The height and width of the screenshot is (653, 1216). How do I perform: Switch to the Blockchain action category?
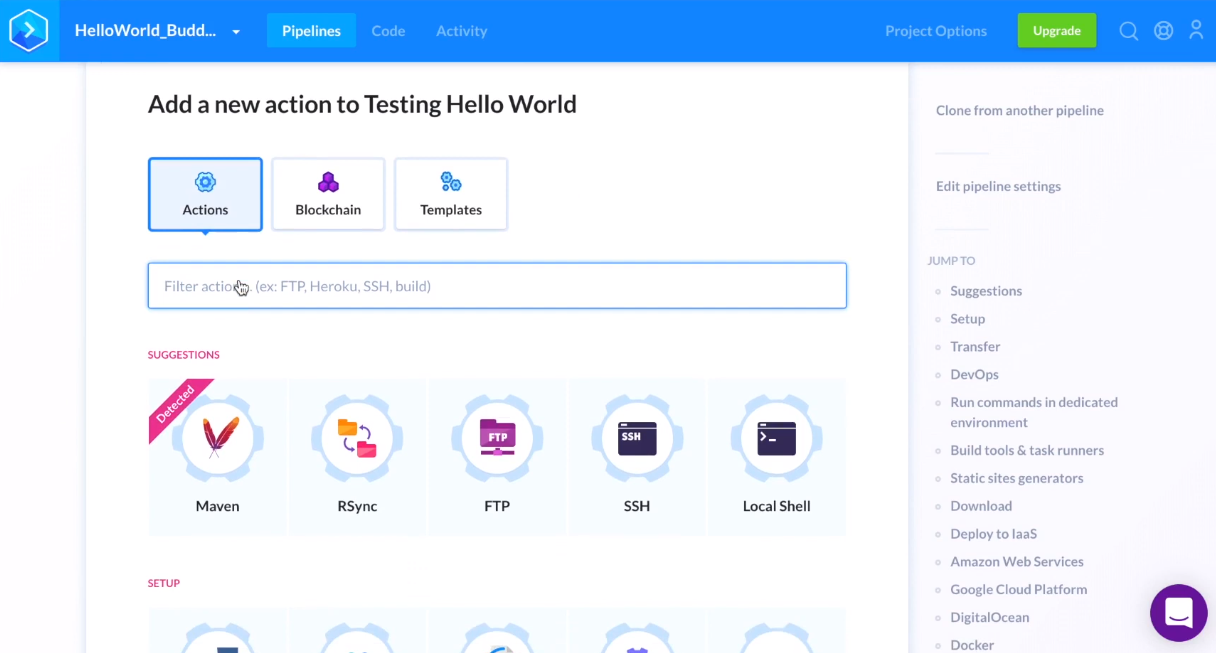pos(328,193)
